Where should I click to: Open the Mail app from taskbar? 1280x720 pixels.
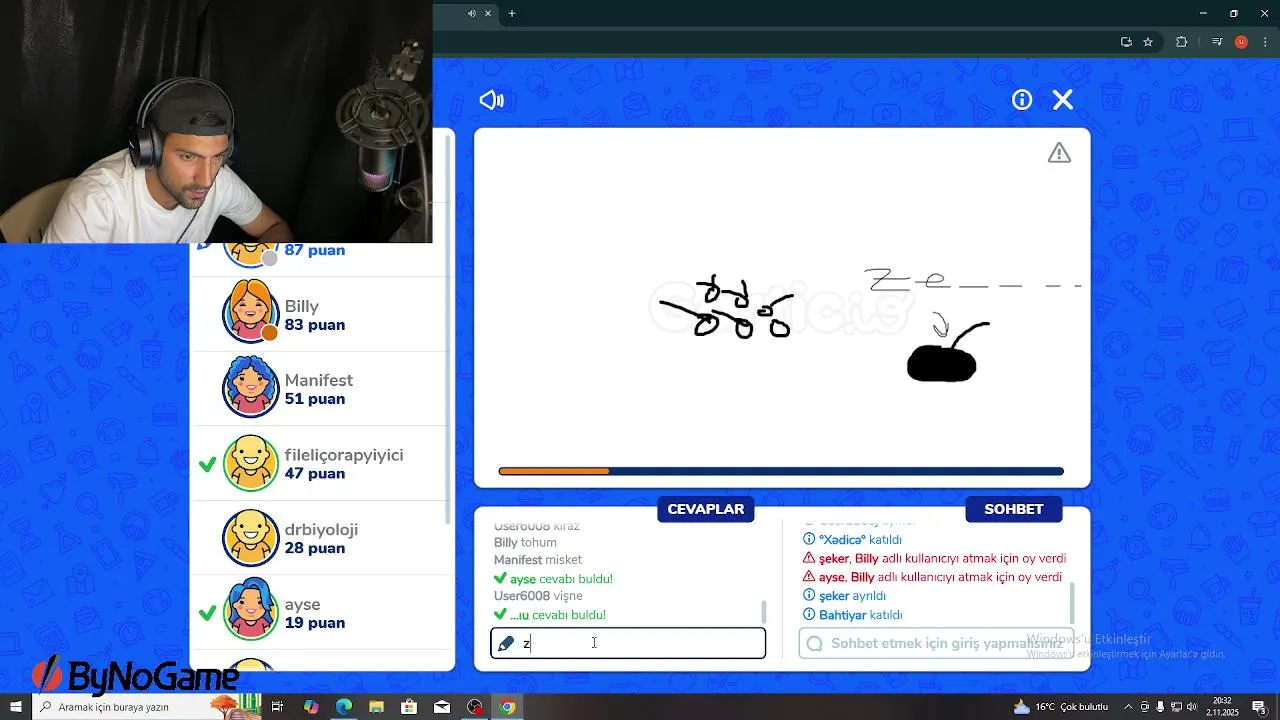tap(442, 707)
